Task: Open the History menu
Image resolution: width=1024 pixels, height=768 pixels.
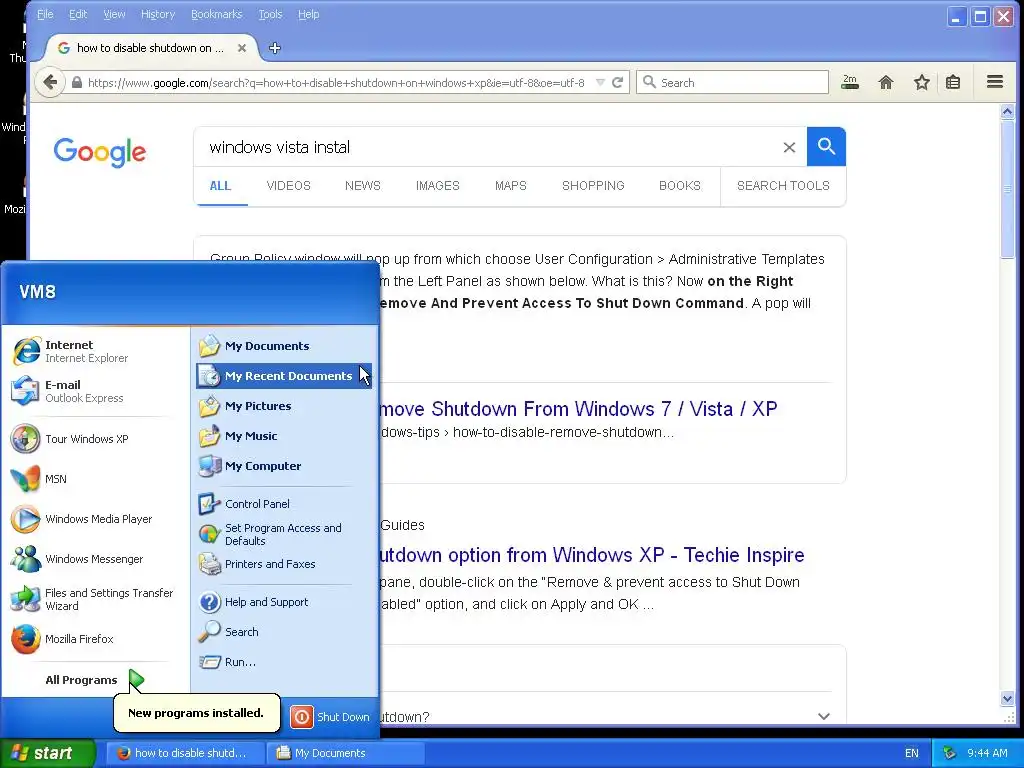Action: coord(158,14)
